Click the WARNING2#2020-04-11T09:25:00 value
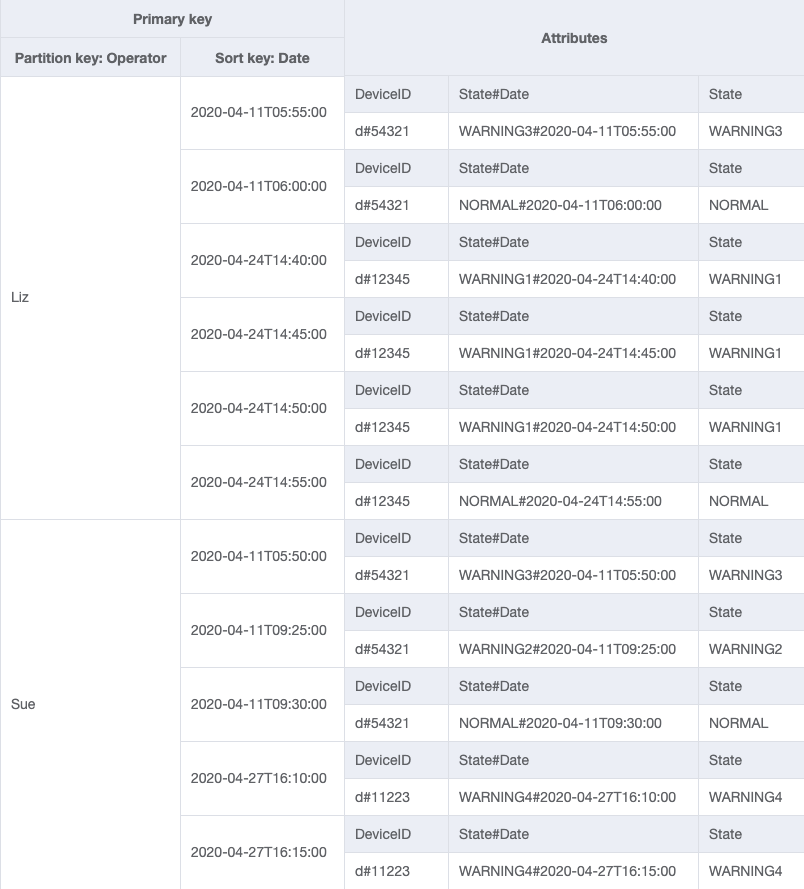 pos(567,649)
